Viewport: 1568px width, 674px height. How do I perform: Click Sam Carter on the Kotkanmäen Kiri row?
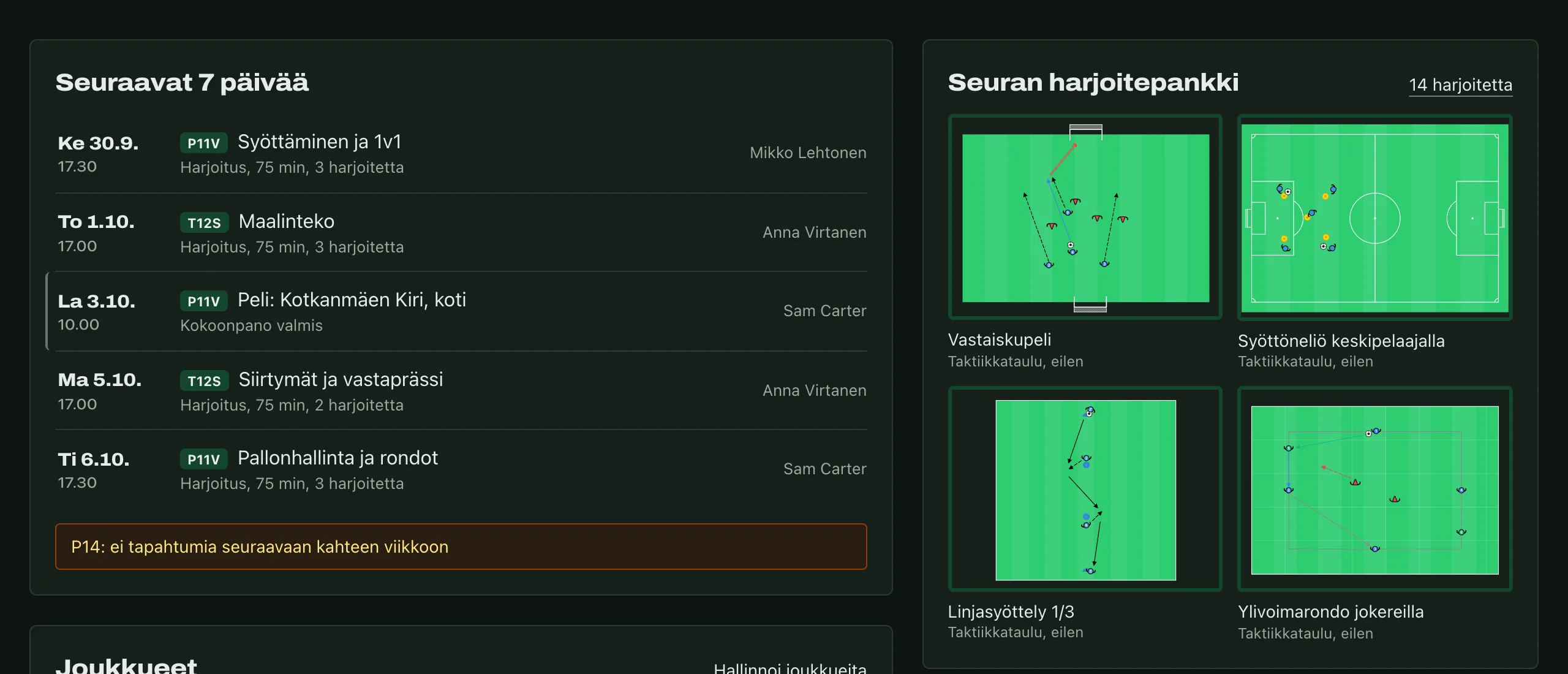[x=824, y=311]
